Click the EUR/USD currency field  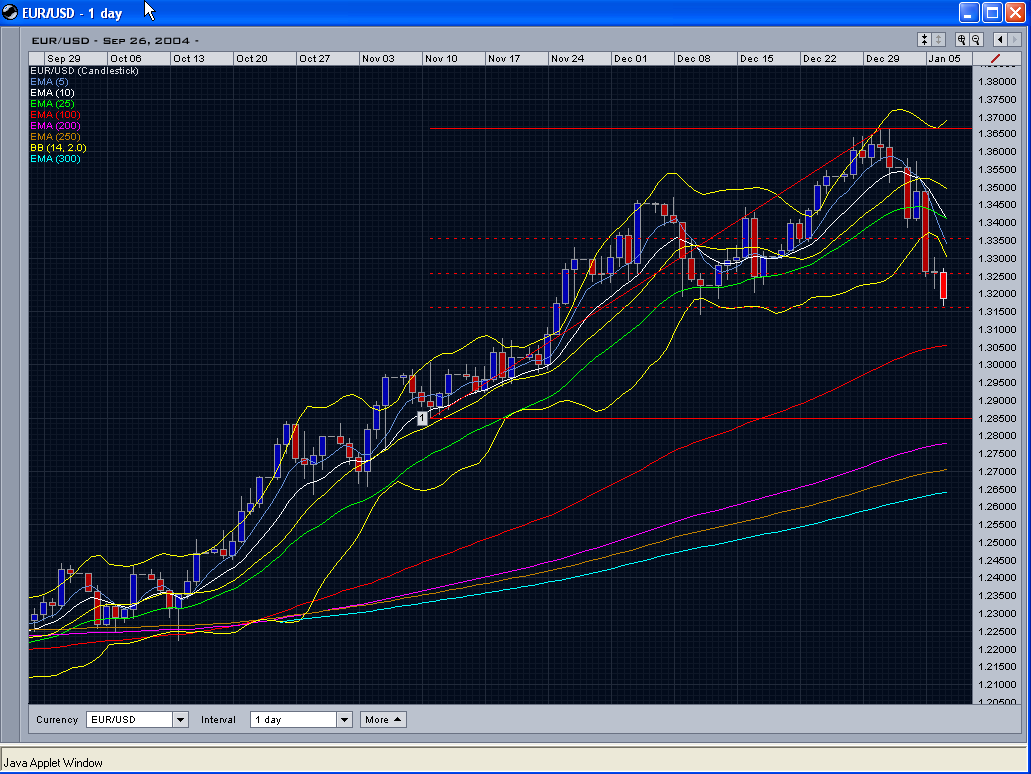coord(130,719)
